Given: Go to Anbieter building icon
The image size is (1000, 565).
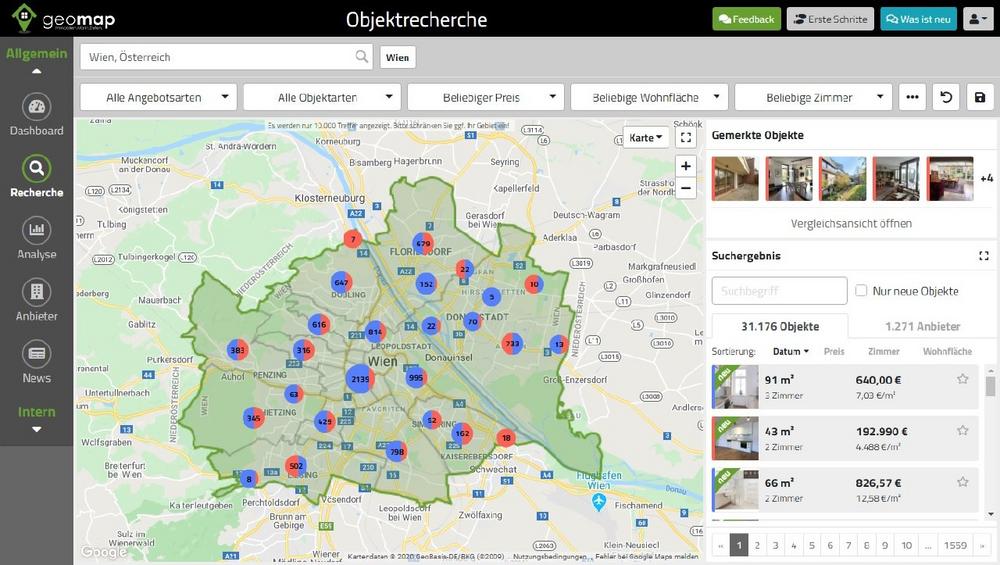Looking at the screenshot, I should tap(37, 293).
